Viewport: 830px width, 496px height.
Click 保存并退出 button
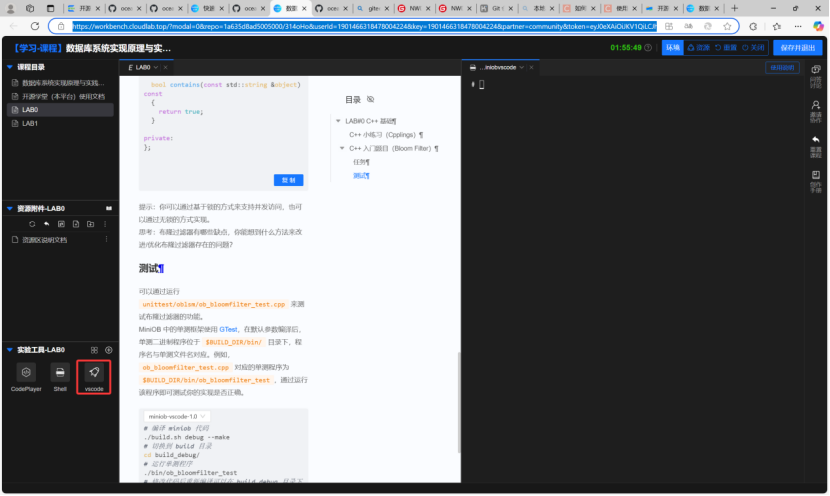click(x=797, y=48)
